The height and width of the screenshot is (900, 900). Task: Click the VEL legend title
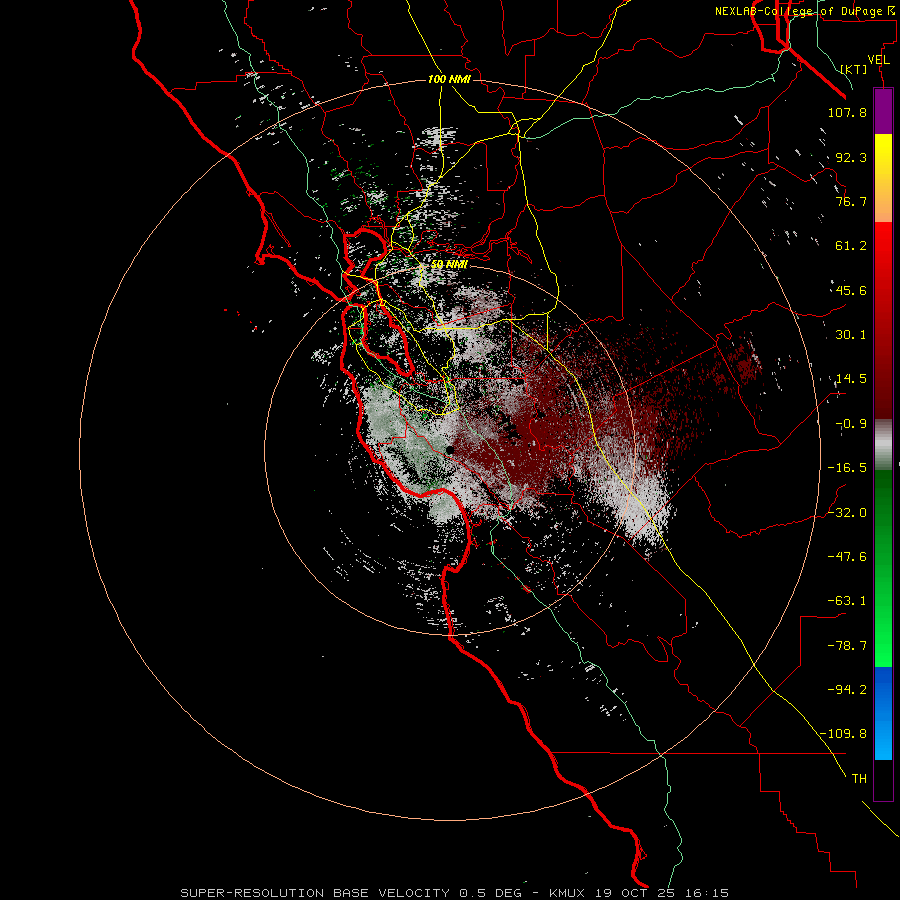[x=878, y=60]
